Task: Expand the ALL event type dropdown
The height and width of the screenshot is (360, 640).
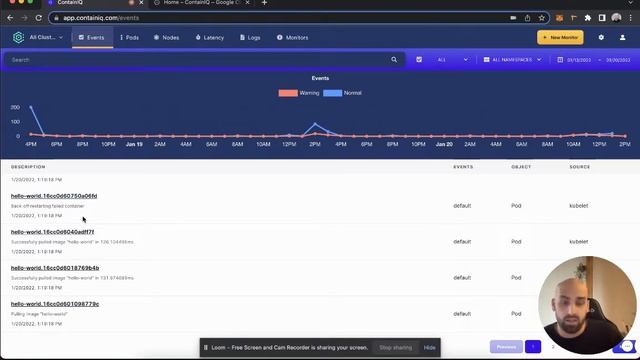Action: tap(453, 60)
